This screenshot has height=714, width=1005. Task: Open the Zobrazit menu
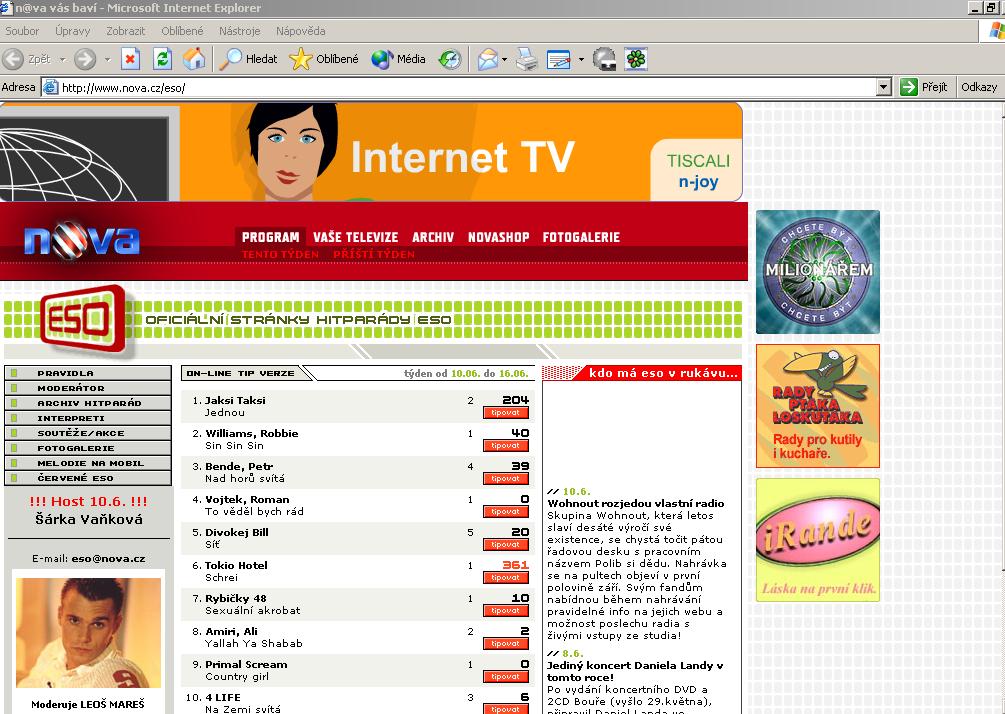(x=126, y=31)
